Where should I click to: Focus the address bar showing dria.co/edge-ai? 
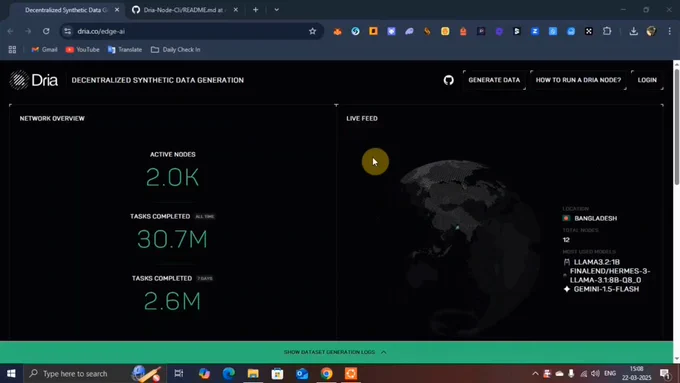tap(190, 31)
